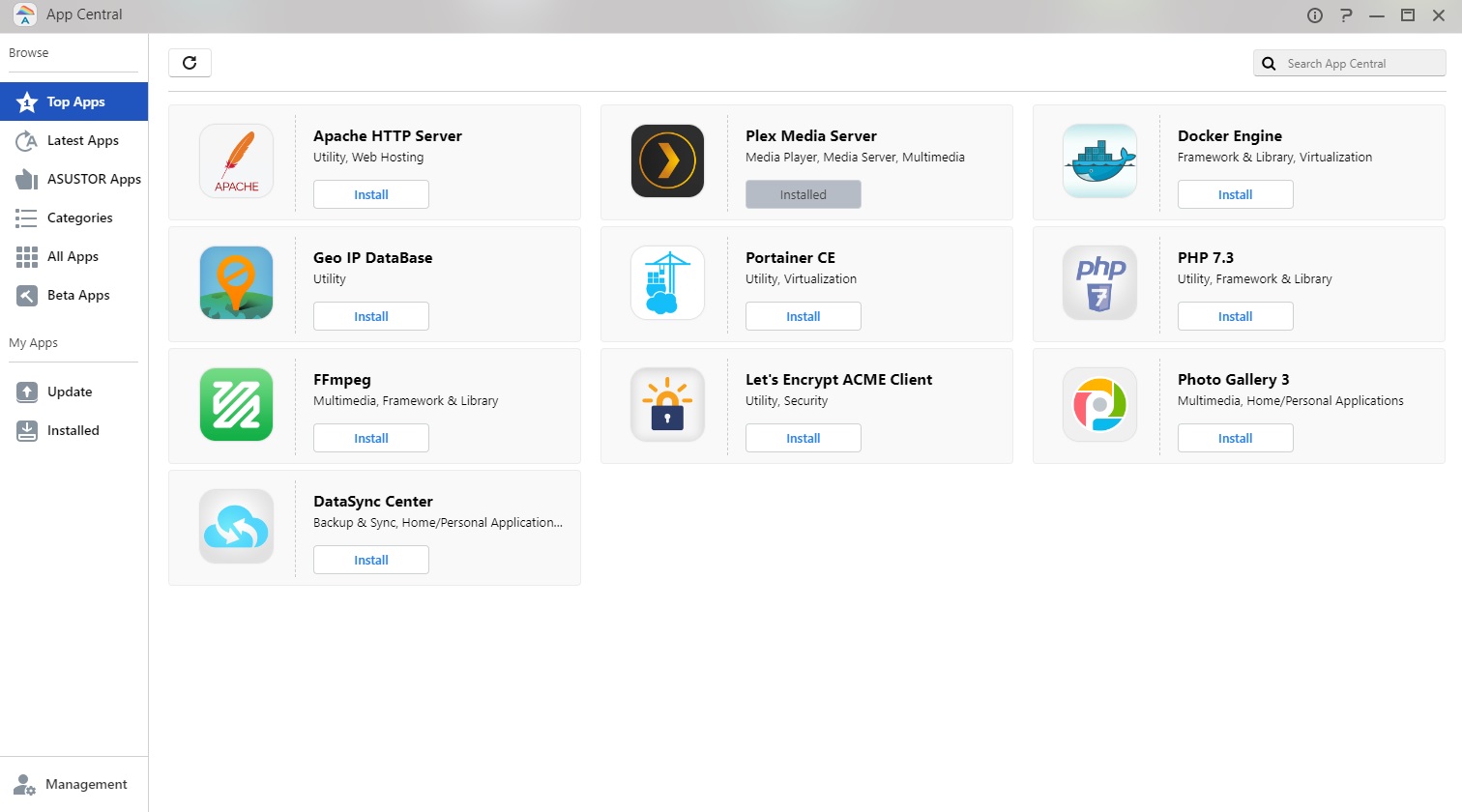Open Geo IP DataBase title
This screenshot has height=812, width=1462.
[x=373, y=258]
